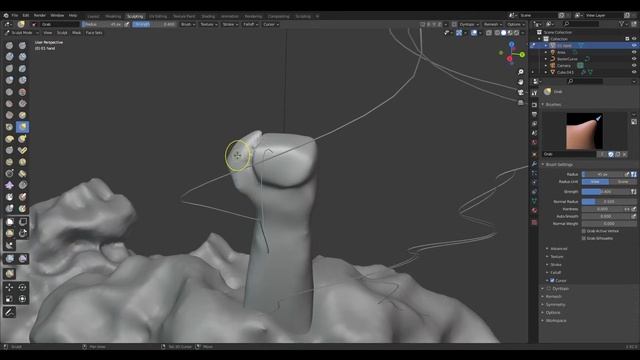Pick the Crease brush

(x=9, y=92)
